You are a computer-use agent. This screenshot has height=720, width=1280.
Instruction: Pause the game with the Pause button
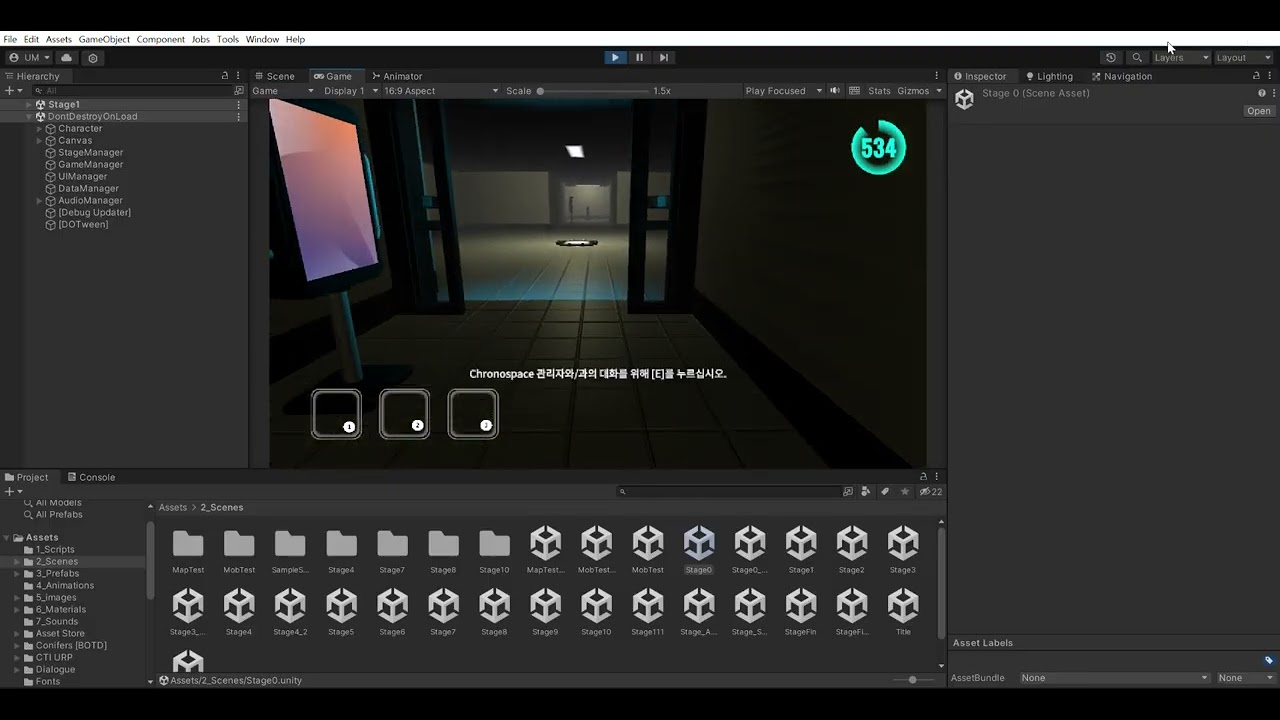(639, 57)
